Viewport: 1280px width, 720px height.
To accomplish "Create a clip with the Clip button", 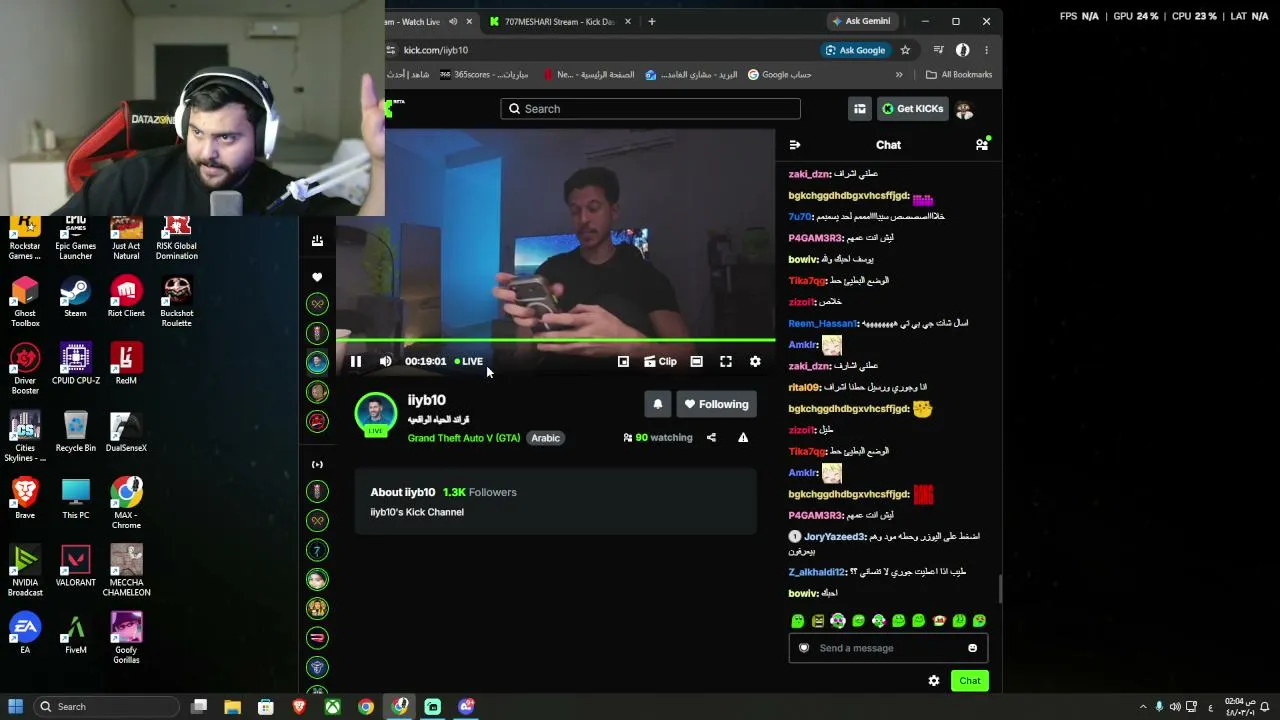I will pyautogui.click(x=660, y=362).
